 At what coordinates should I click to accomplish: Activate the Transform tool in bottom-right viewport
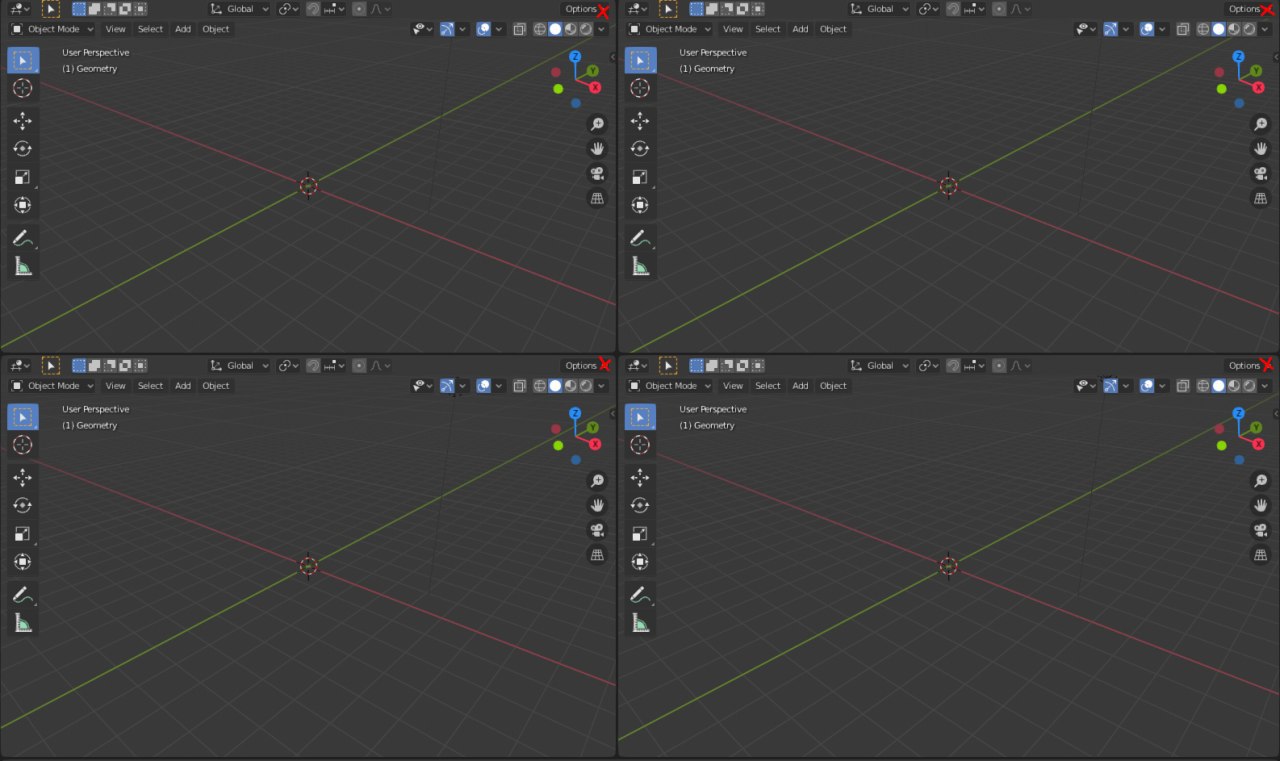click(x=640, y=562)
